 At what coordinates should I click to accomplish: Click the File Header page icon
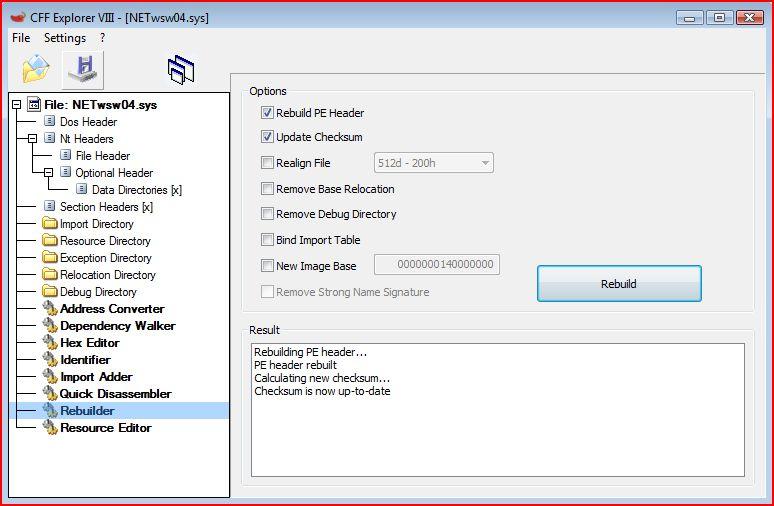[66, 155]
